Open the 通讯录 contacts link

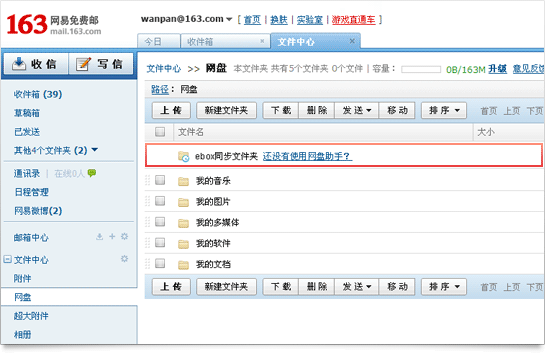click(x=27, y=173)
